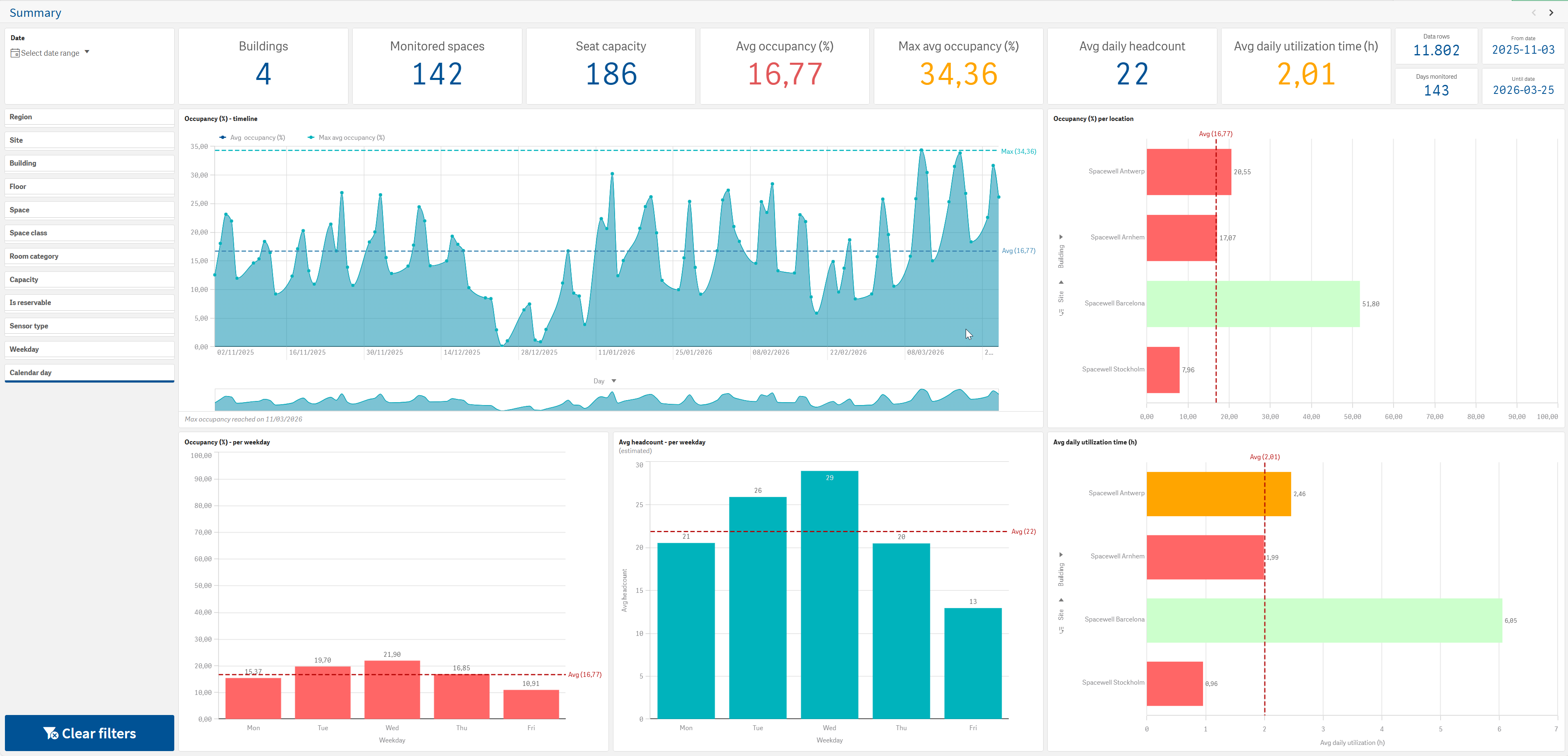Click Building arrow in Occupancy per location chart
This screenshot has height=756, width=1568.
coord(1061,237)
